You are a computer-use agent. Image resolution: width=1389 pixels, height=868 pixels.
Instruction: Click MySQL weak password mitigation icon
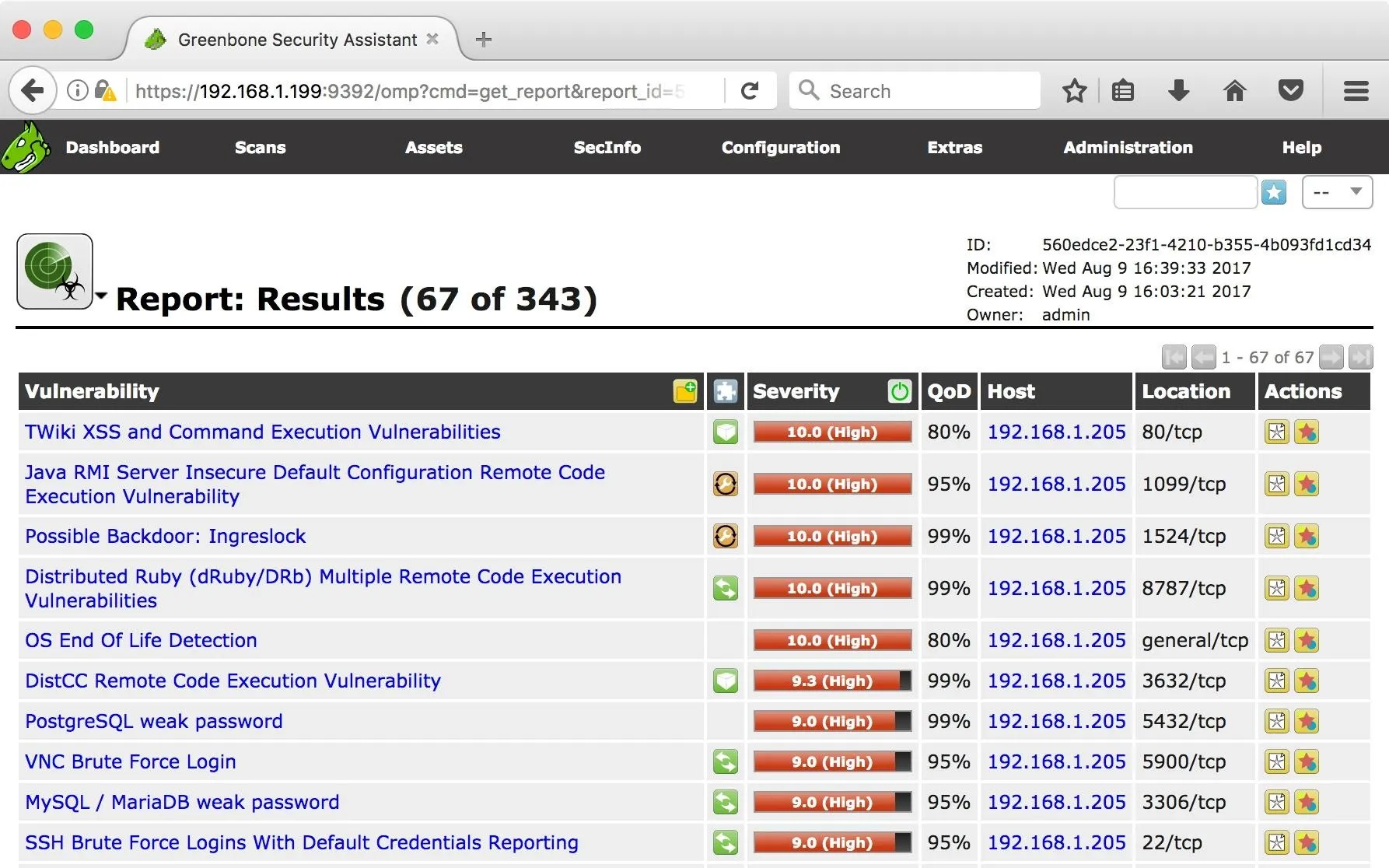[x=726, y=802]
